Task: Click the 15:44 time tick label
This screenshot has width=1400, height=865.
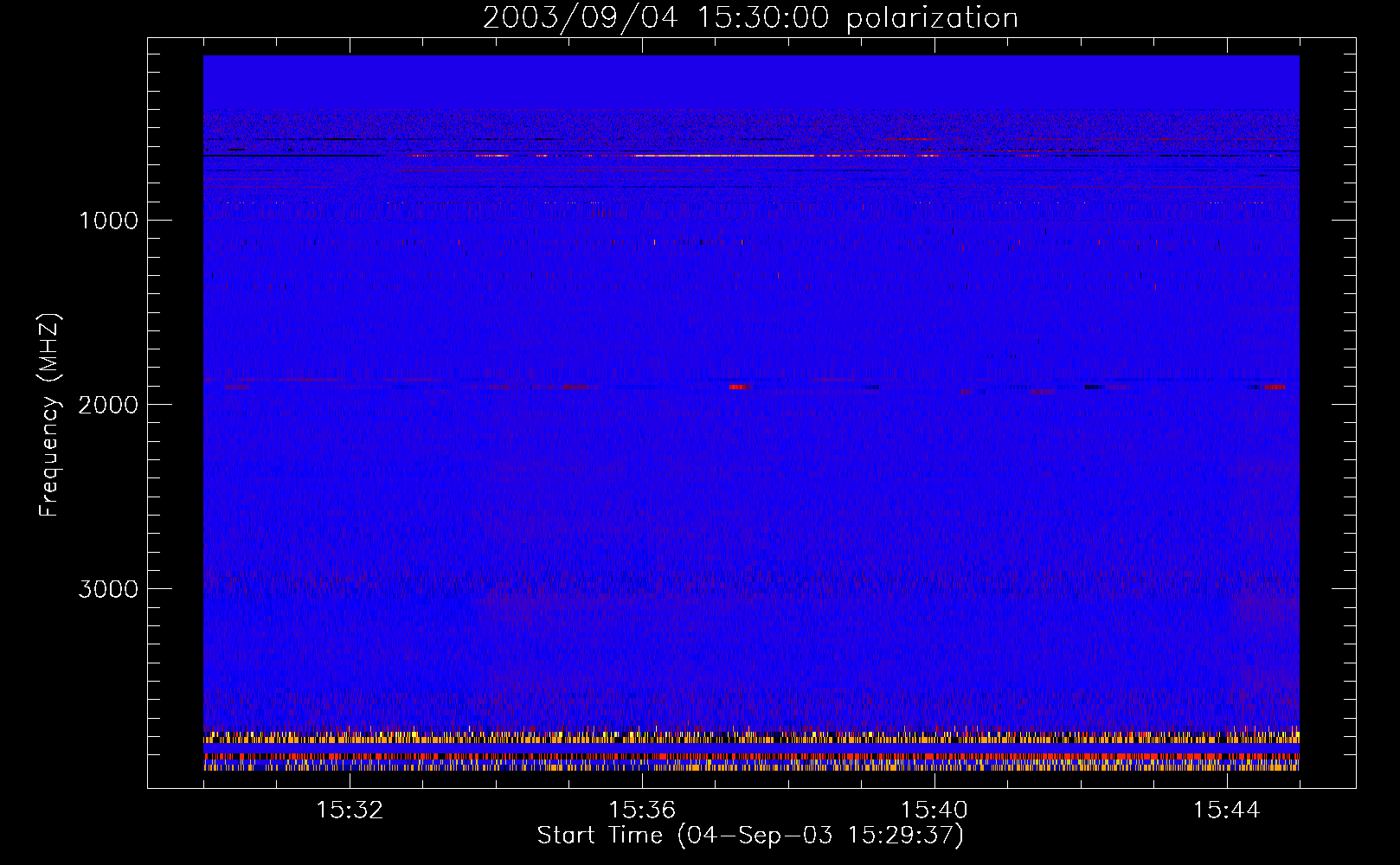Action: pyautogui.click(x=1227, y=811)
